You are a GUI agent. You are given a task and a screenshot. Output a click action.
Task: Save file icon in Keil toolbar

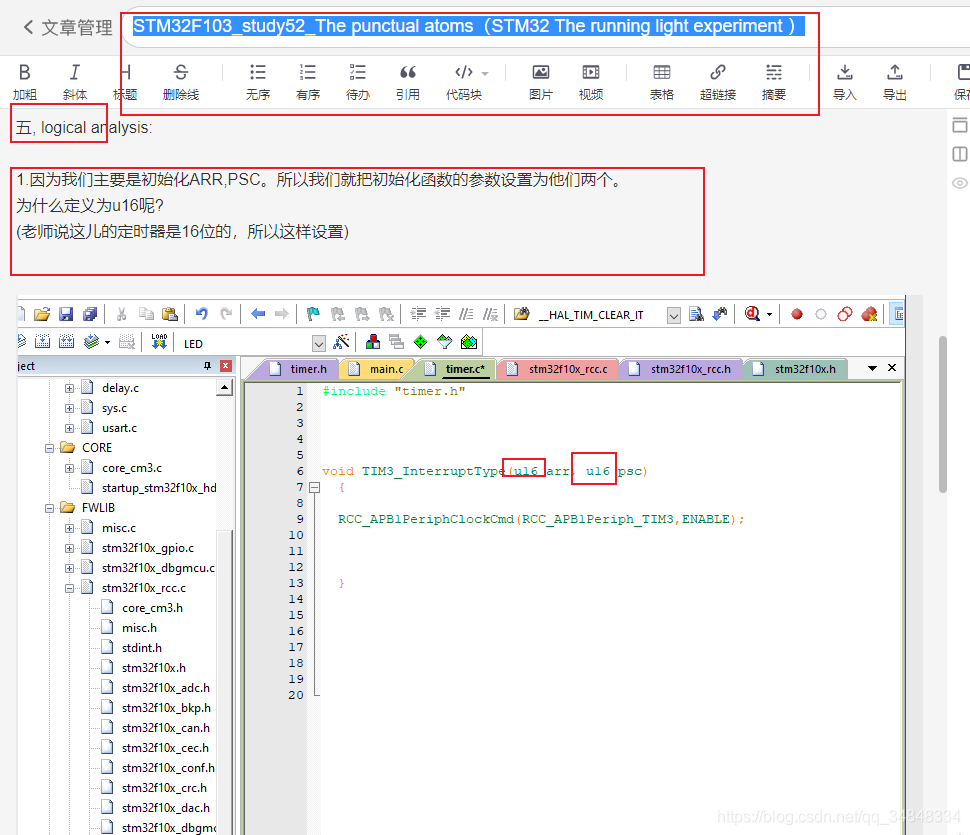pyautogui.click(x=66, y=314)
